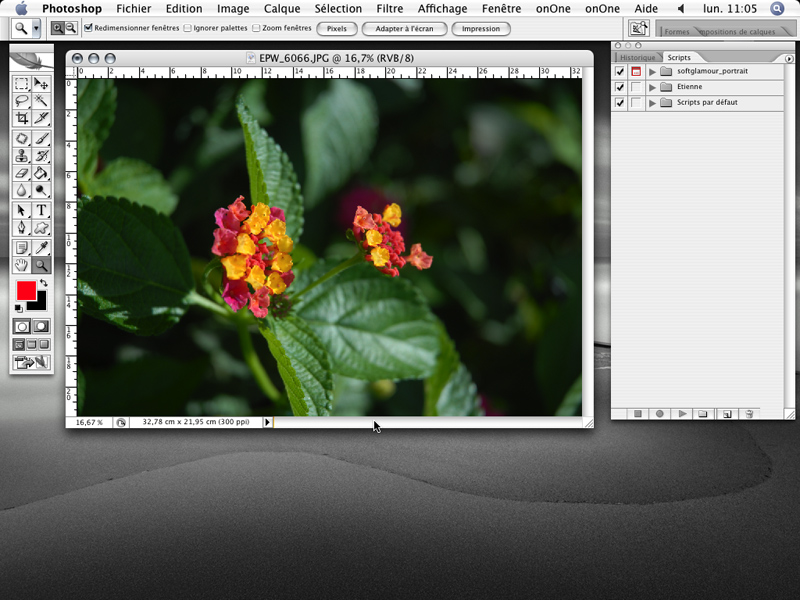Image resolution: width=800 pixels, height=600 pixels.
Task: Select the Brush tool
Action: point(41,138)
